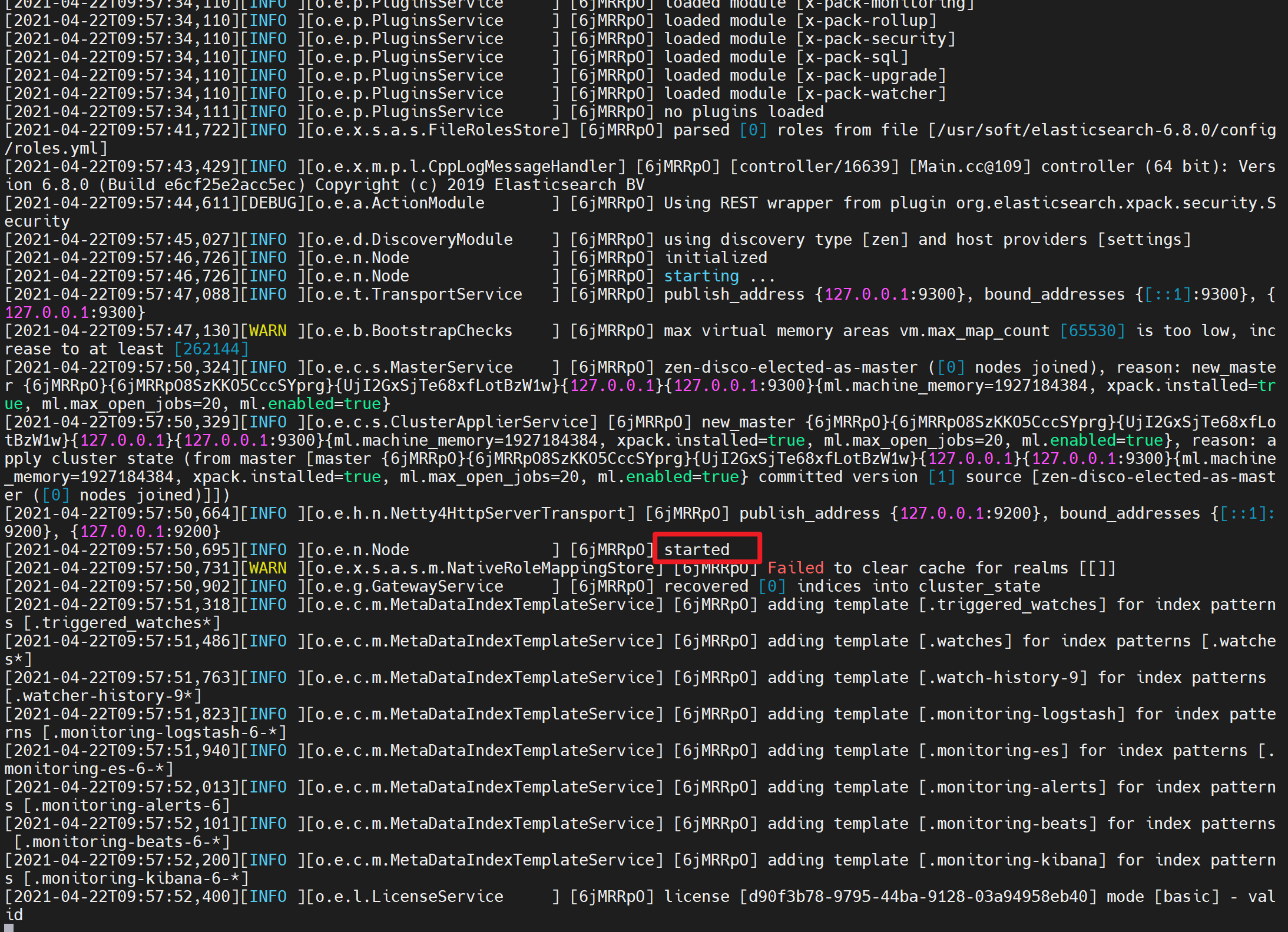Click the blue 'starting' log message
The height and width of the screenshot is (932, 1288).
coord(701,276)
